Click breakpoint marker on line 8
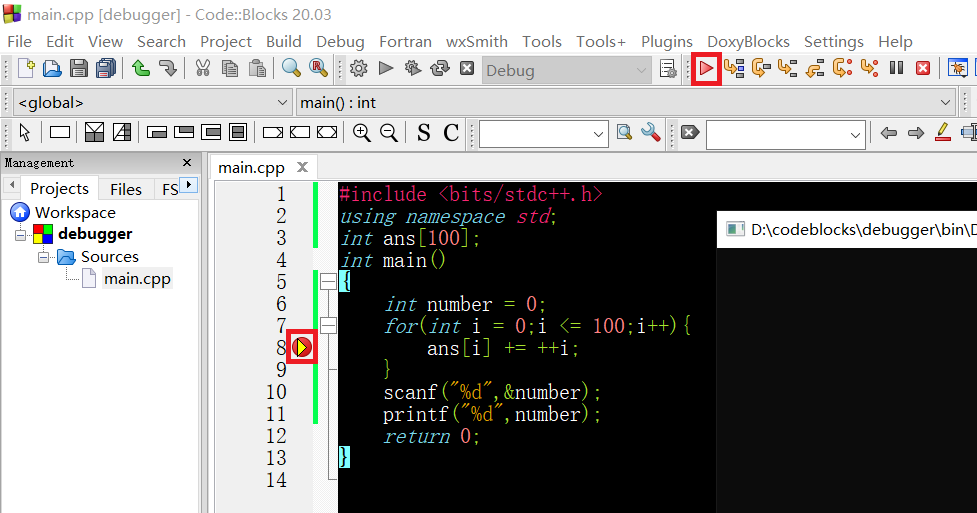Screen dimensions: 977x513 [302, 347]
